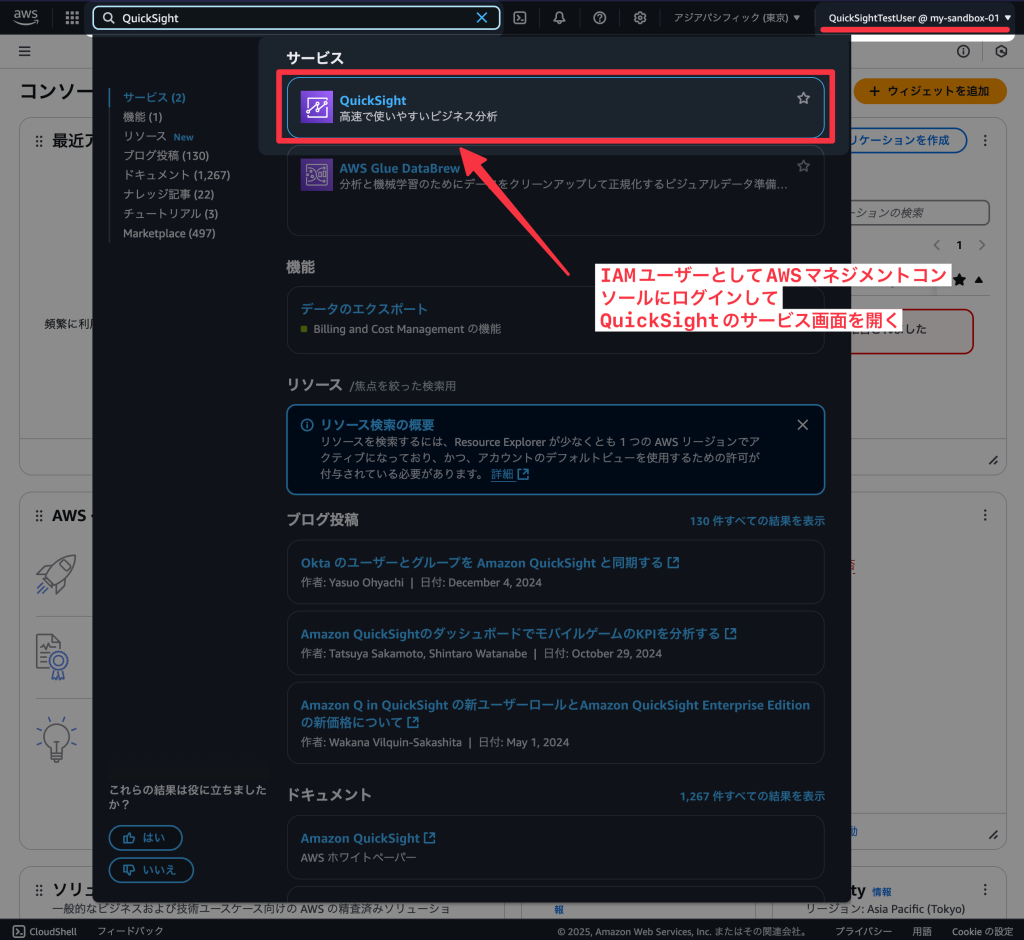
Task: Open the settings gear icon
Action: click(640, 18)
